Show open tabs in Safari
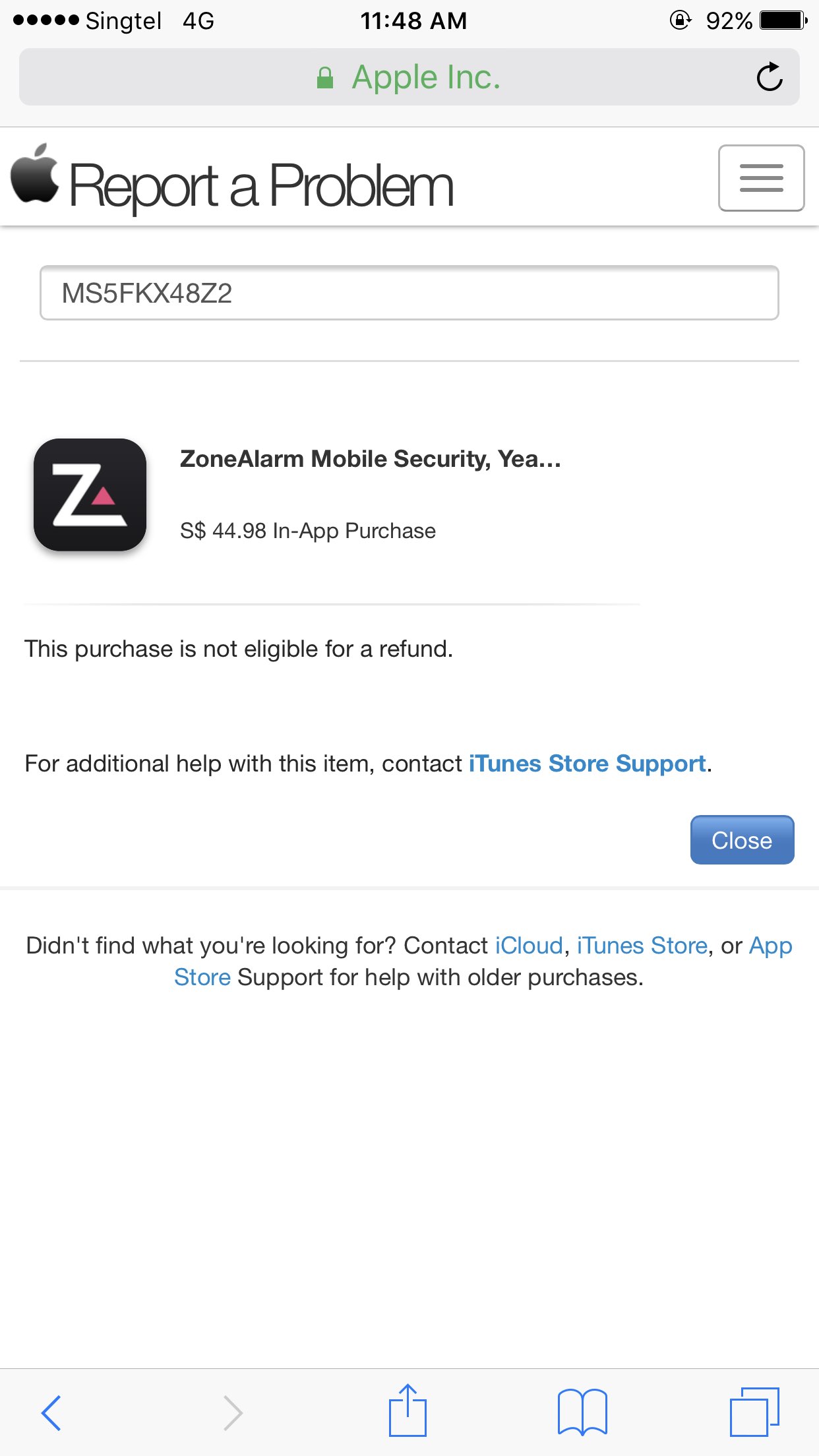 tap(754, 1412)
